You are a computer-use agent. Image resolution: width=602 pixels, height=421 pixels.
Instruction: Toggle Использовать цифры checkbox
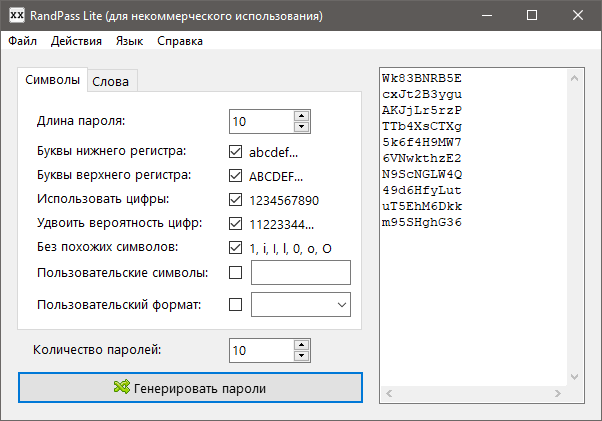coord(235,200)
